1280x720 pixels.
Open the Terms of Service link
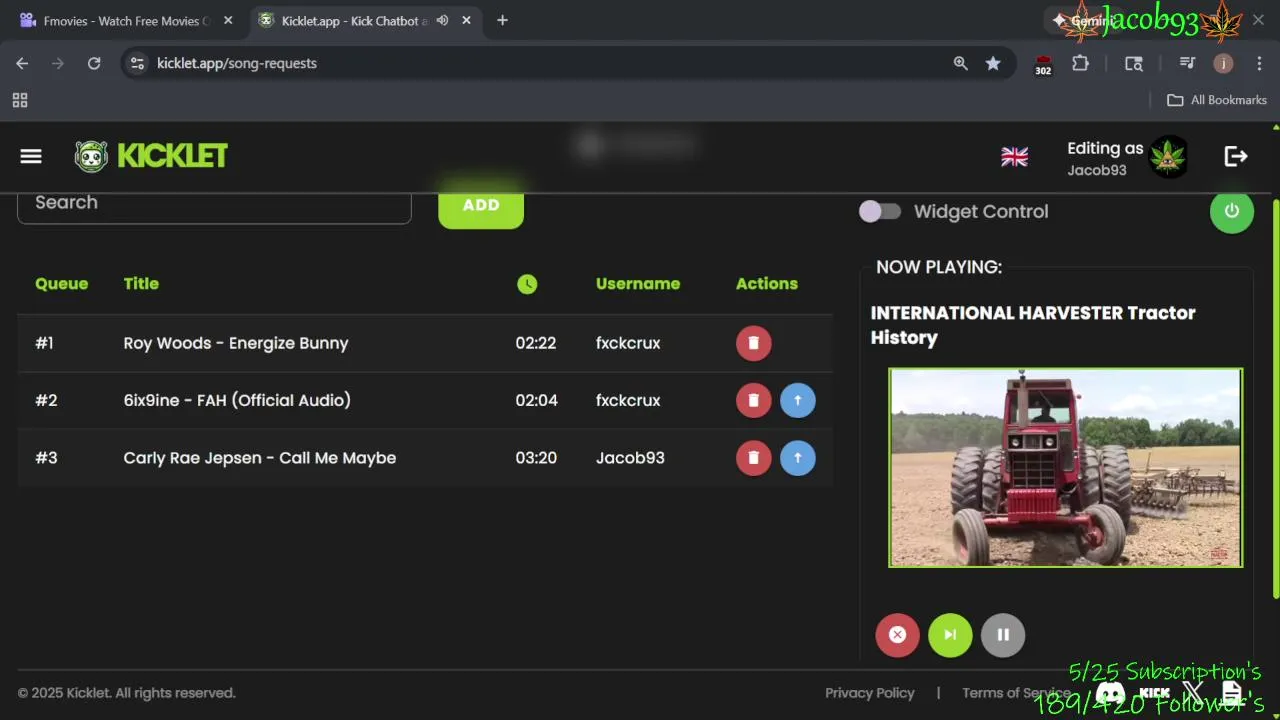(1015, 693)
